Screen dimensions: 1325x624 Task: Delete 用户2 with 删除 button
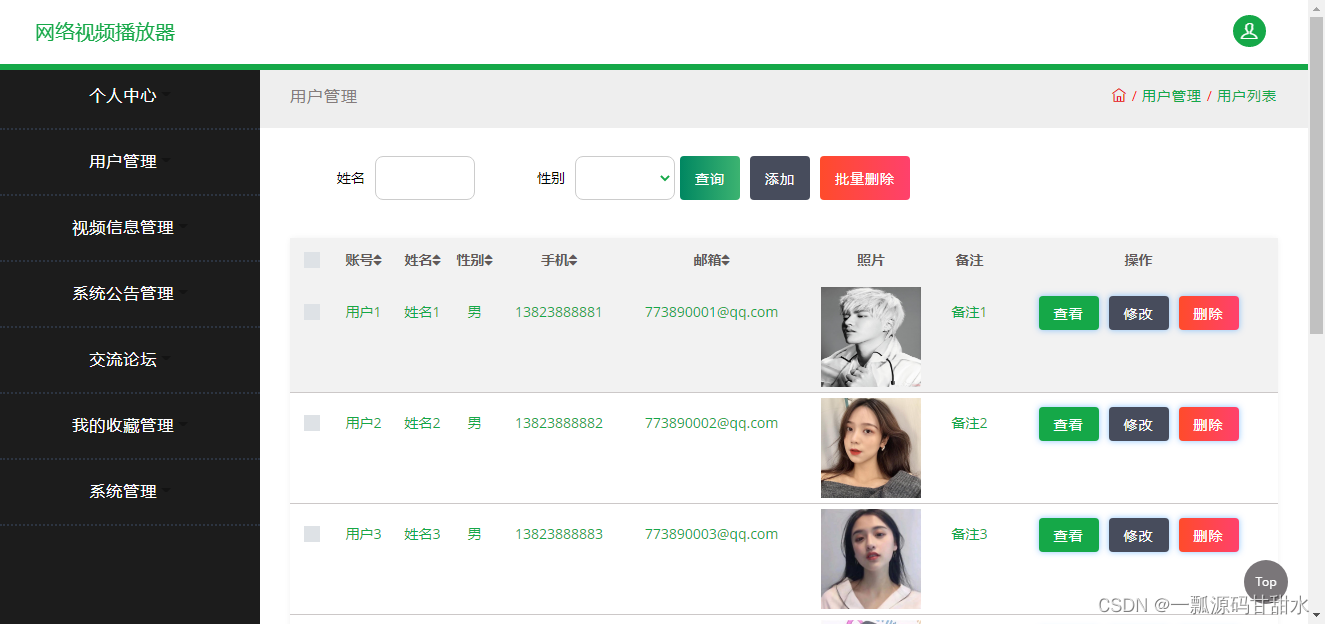coord(1209,424)
